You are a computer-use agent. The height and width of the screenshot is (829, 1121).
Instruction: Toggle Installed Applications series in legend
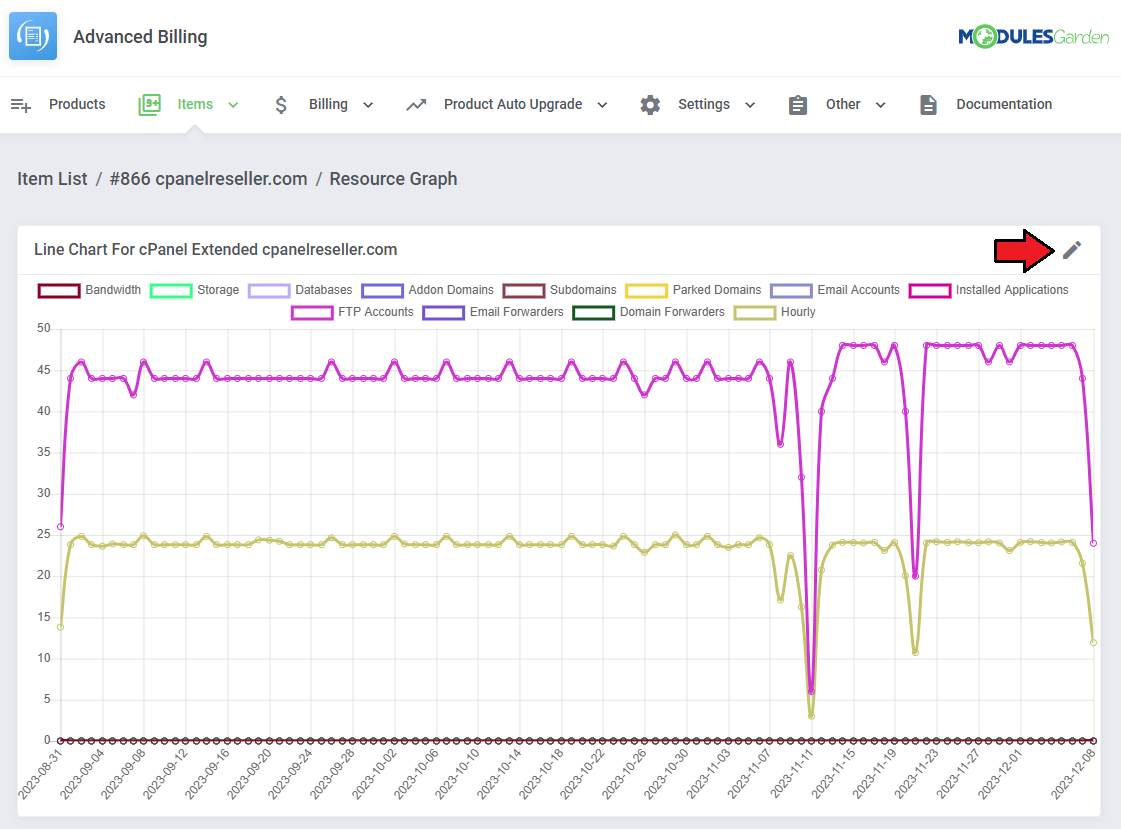point(989,290)
